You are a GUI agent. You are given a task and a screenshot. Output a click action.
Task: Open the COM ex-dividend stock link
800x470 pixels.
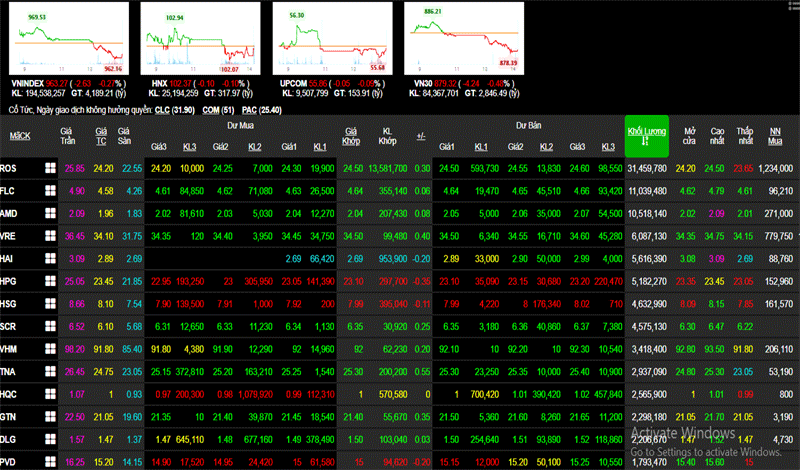point(211,110)
